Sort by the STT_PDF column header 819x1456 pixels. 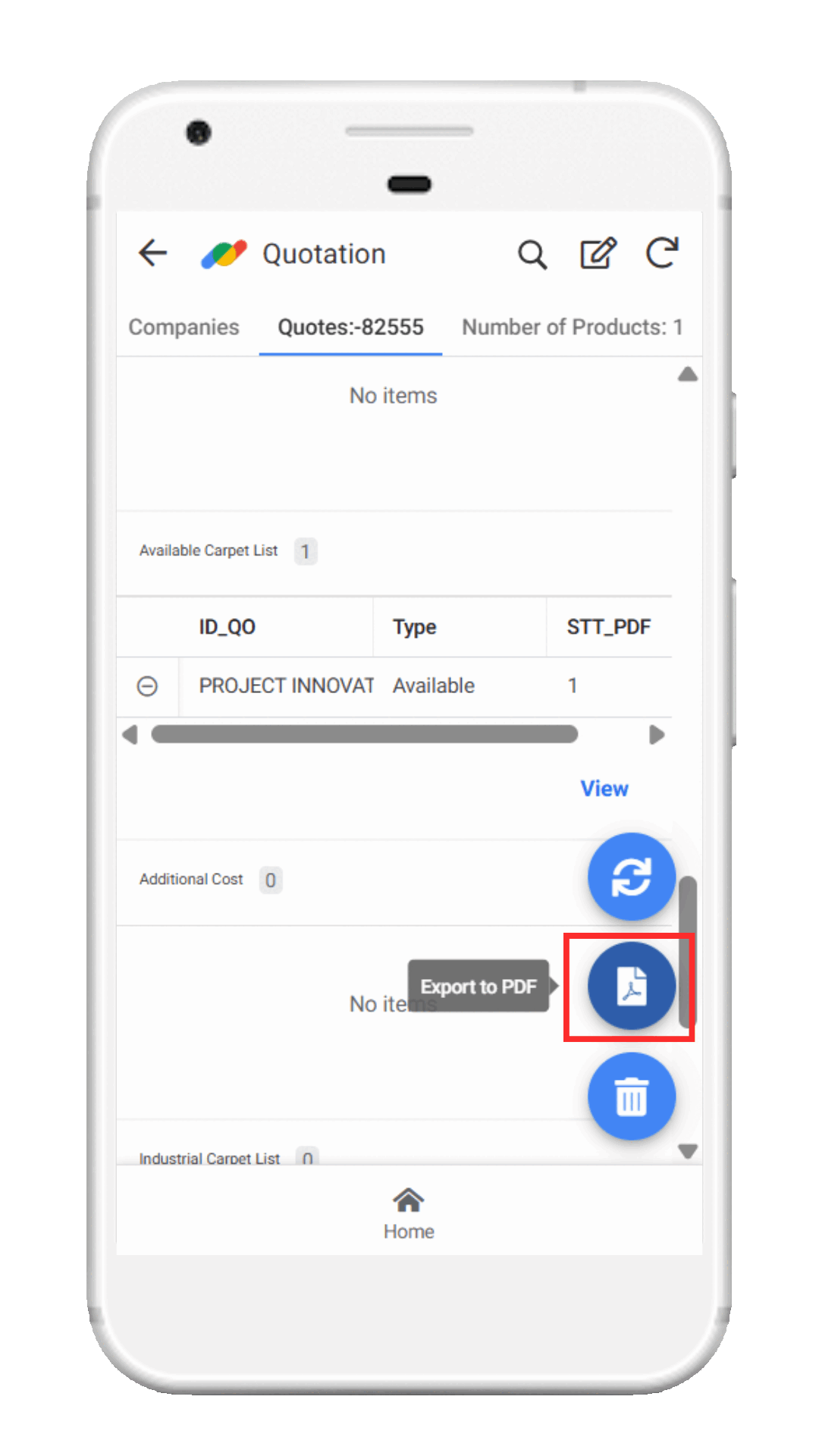click(x=609, y=627)
